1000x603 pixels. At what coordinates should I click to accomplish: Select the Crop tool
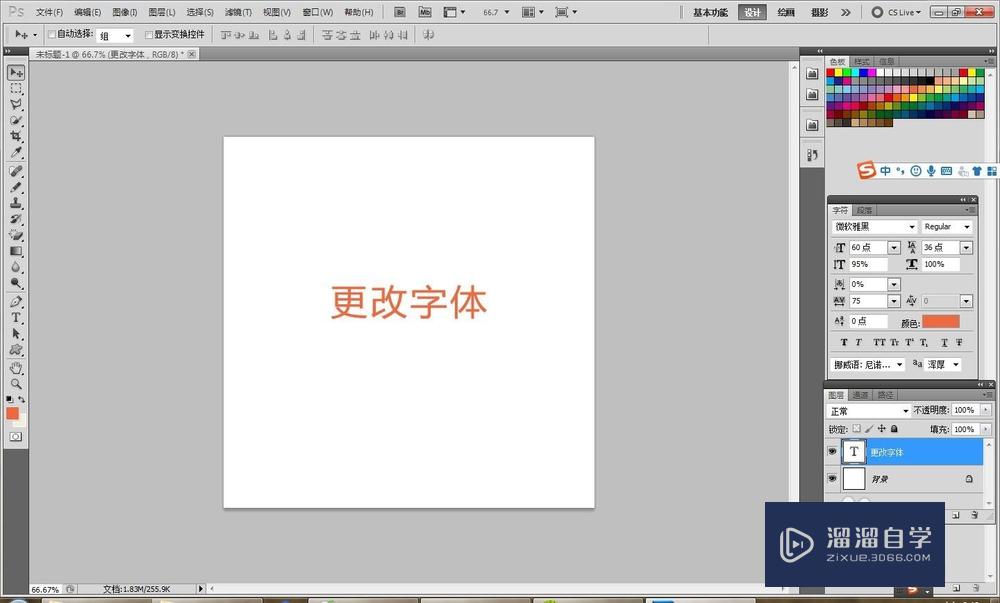click(x=15, y=134)
